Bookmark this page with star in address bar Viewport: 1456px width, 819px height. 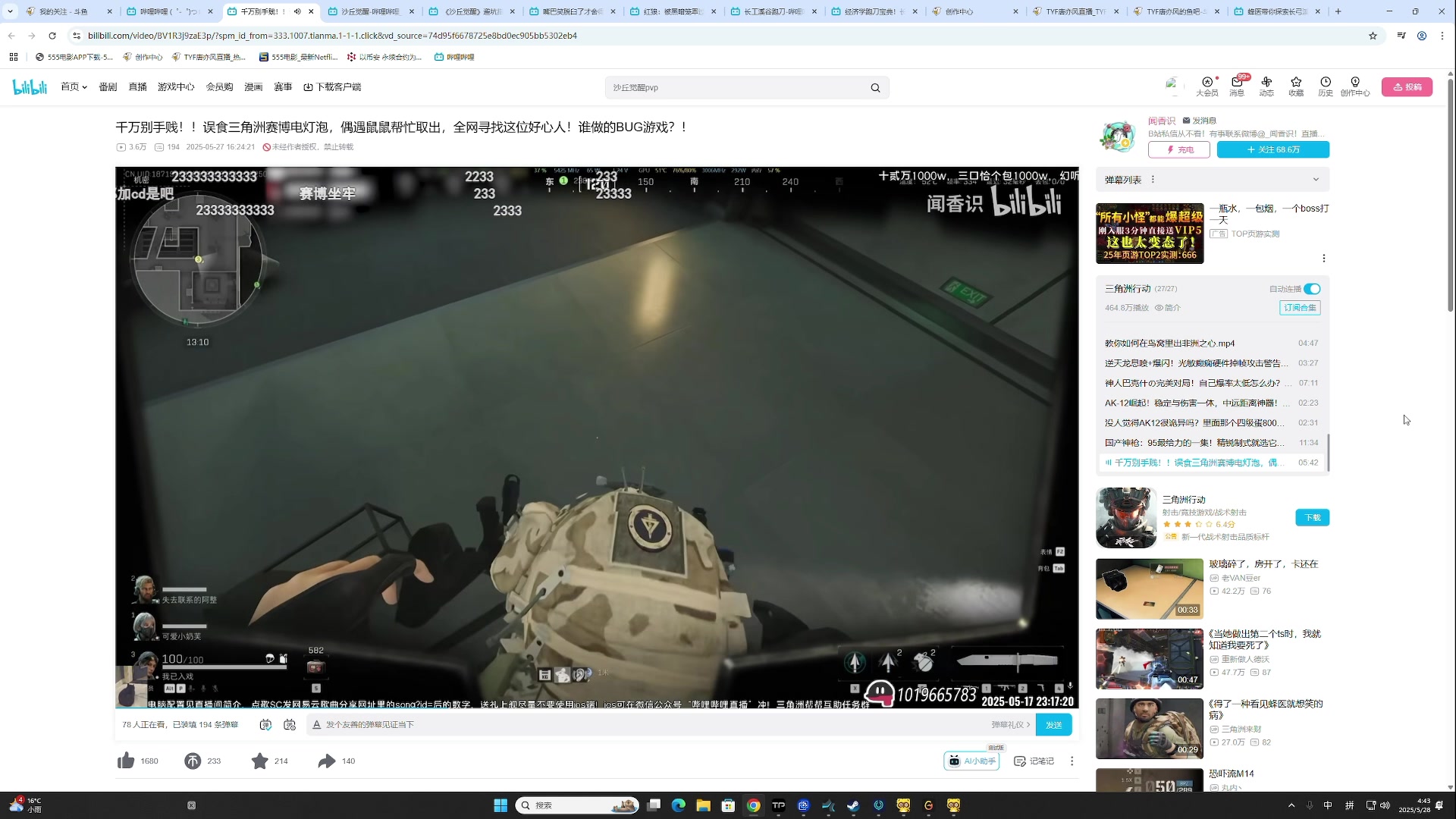tap(1373, 36)
